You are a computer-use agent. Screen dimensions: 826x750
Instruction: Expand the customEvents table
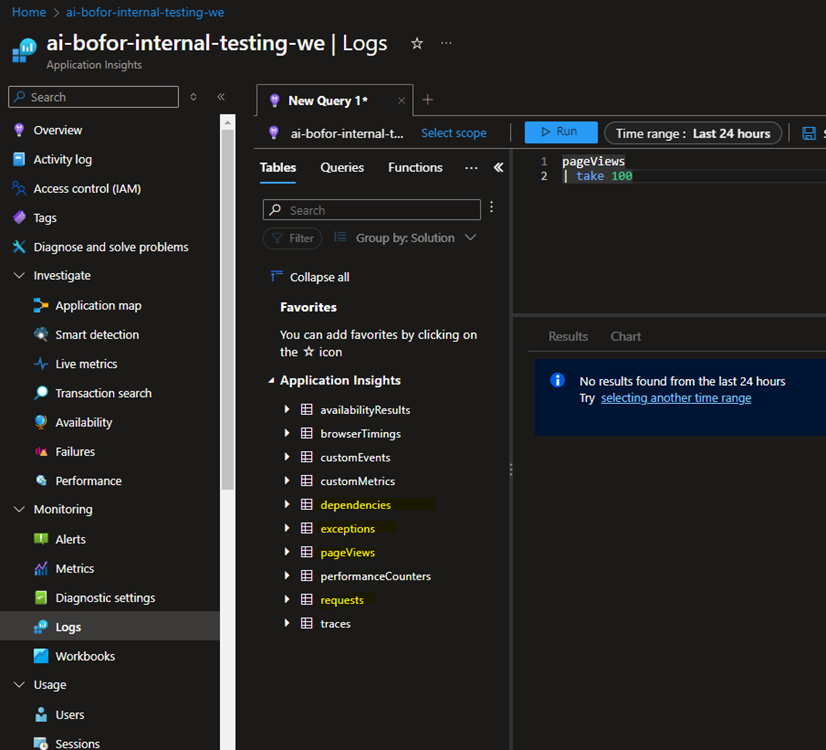click(287, 457)
